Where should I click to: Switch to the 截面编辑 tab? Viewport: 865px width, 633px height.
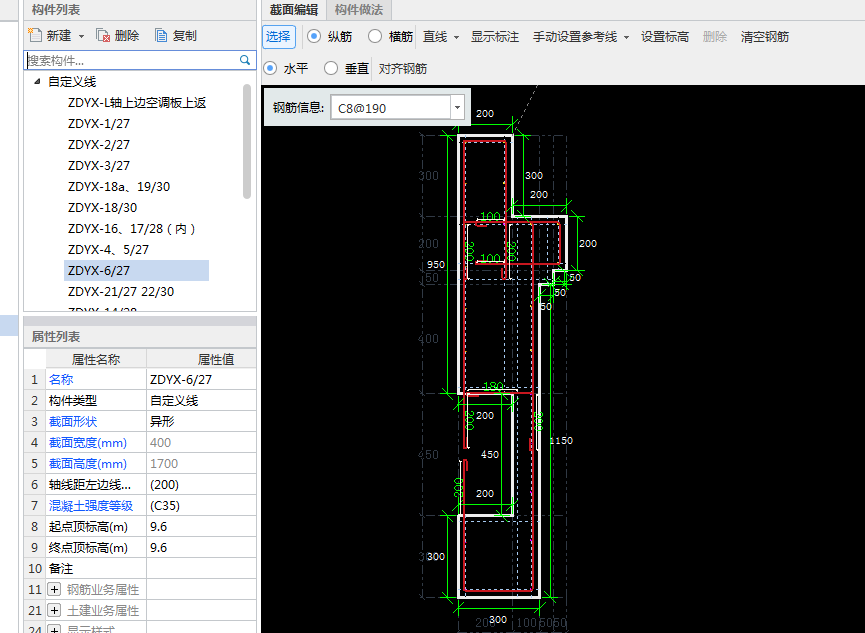pos(293,10)
